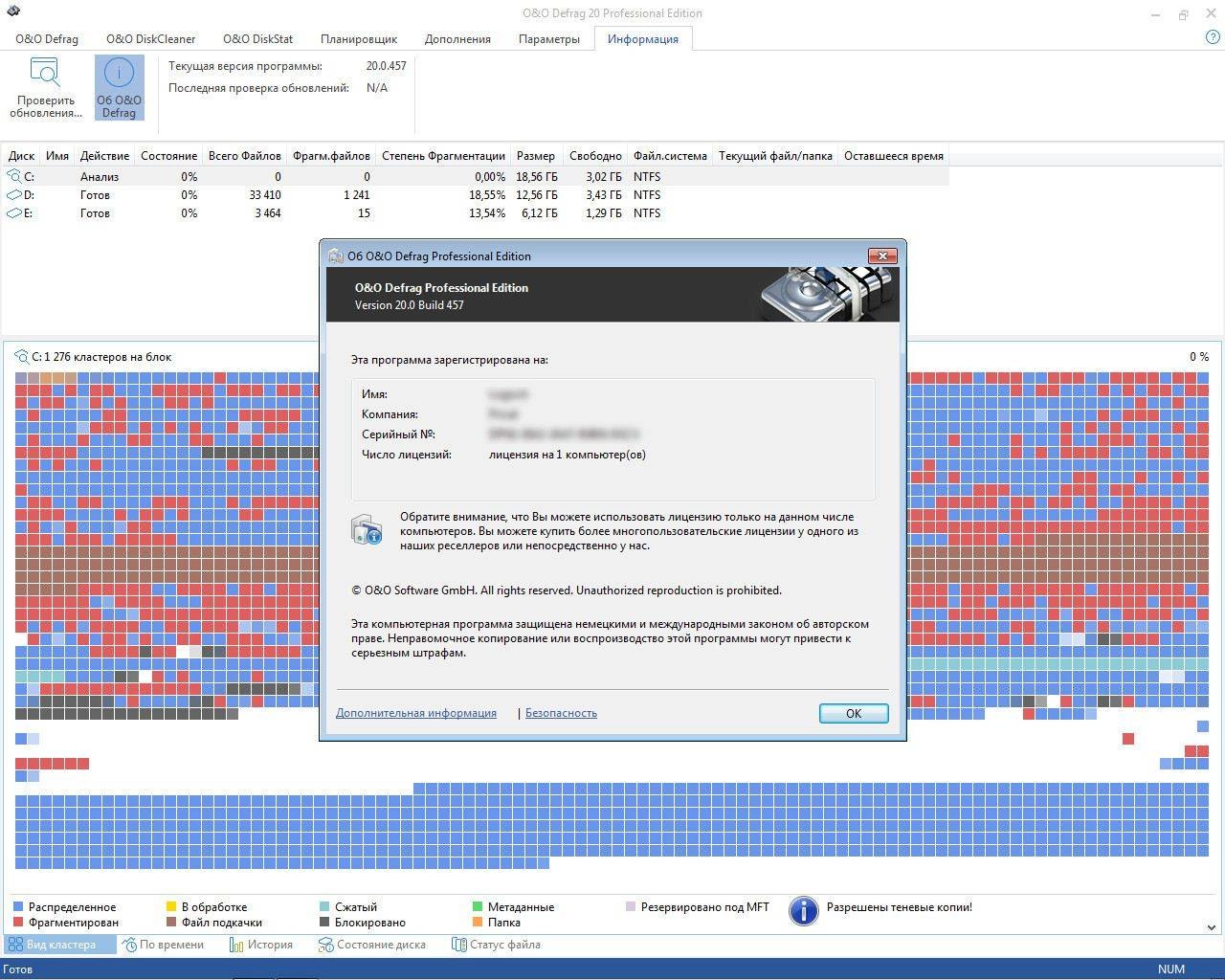The width and height of the screenshot is (1225, 980).
Task: Click the Check for updates magnifier icon
Action: 45,73
